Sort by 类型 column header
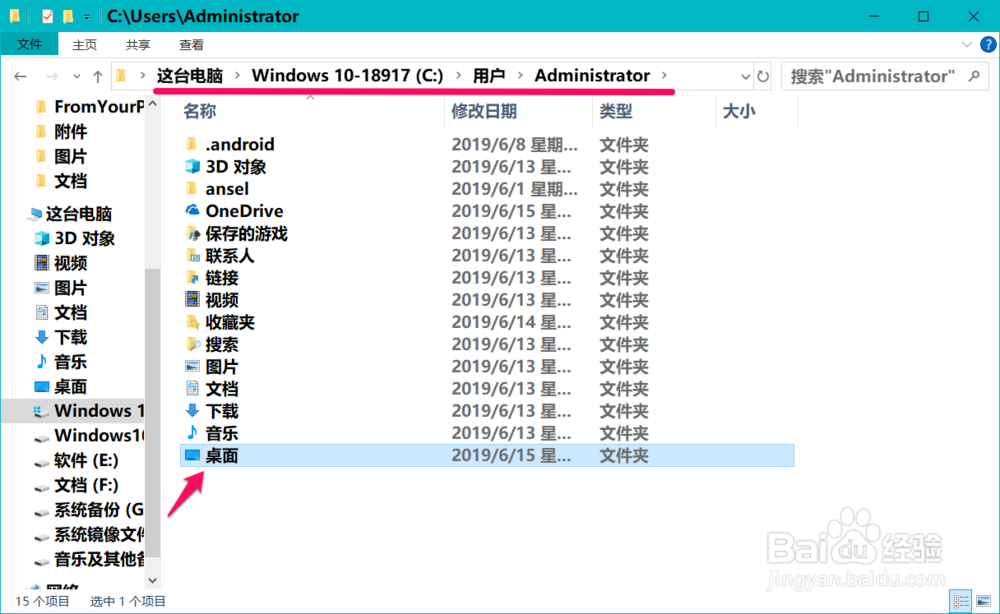1000x614 pixels. click(615, 111)
